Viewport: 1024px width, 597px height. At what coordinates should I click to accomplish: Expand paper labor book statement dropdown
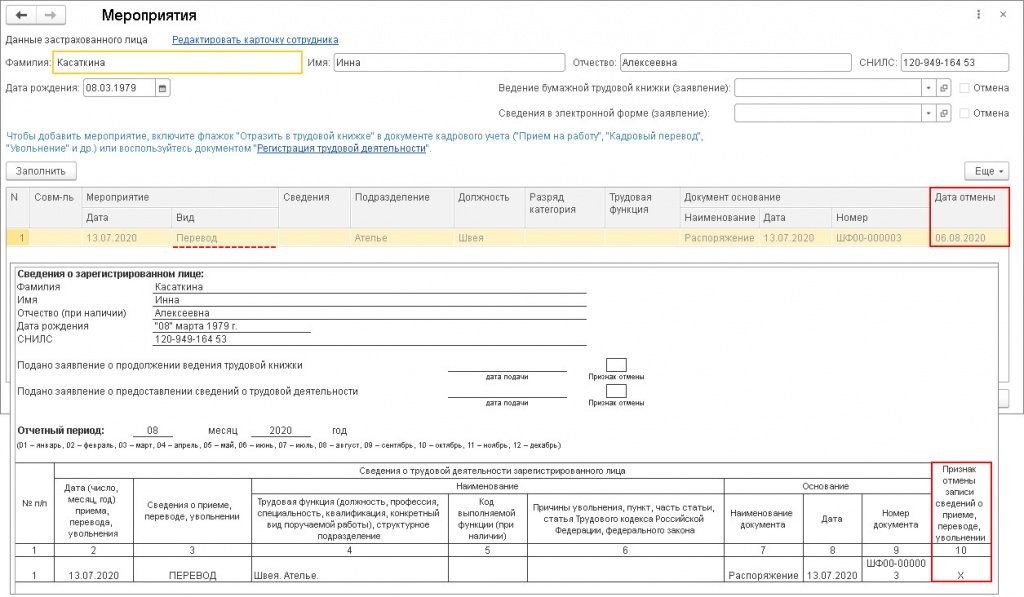coord(927,87)
